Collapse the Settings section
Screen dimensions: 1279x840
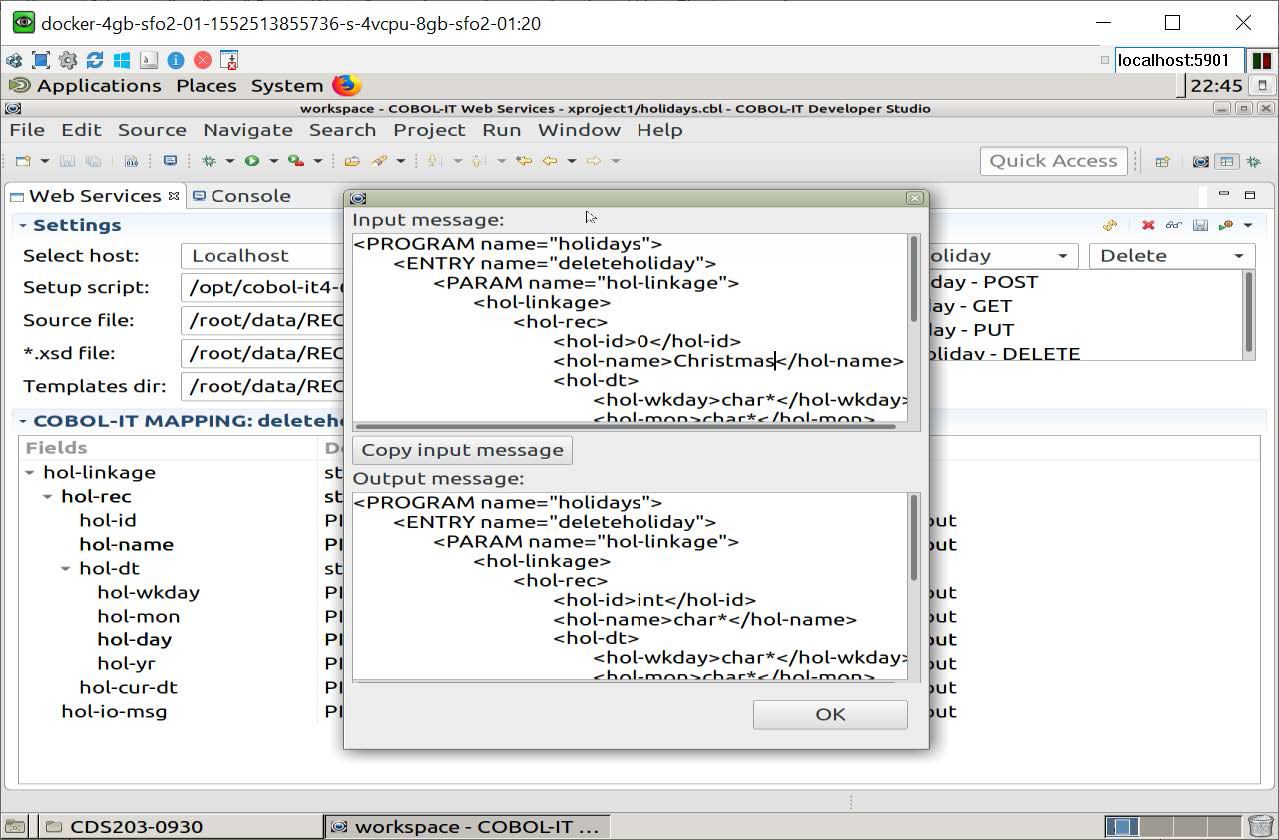22,226
